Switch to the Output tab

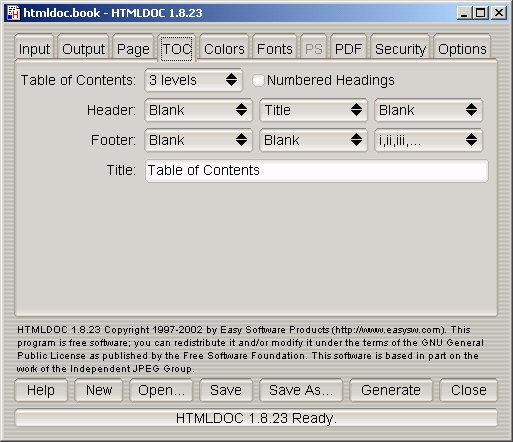tap(83, 48)
